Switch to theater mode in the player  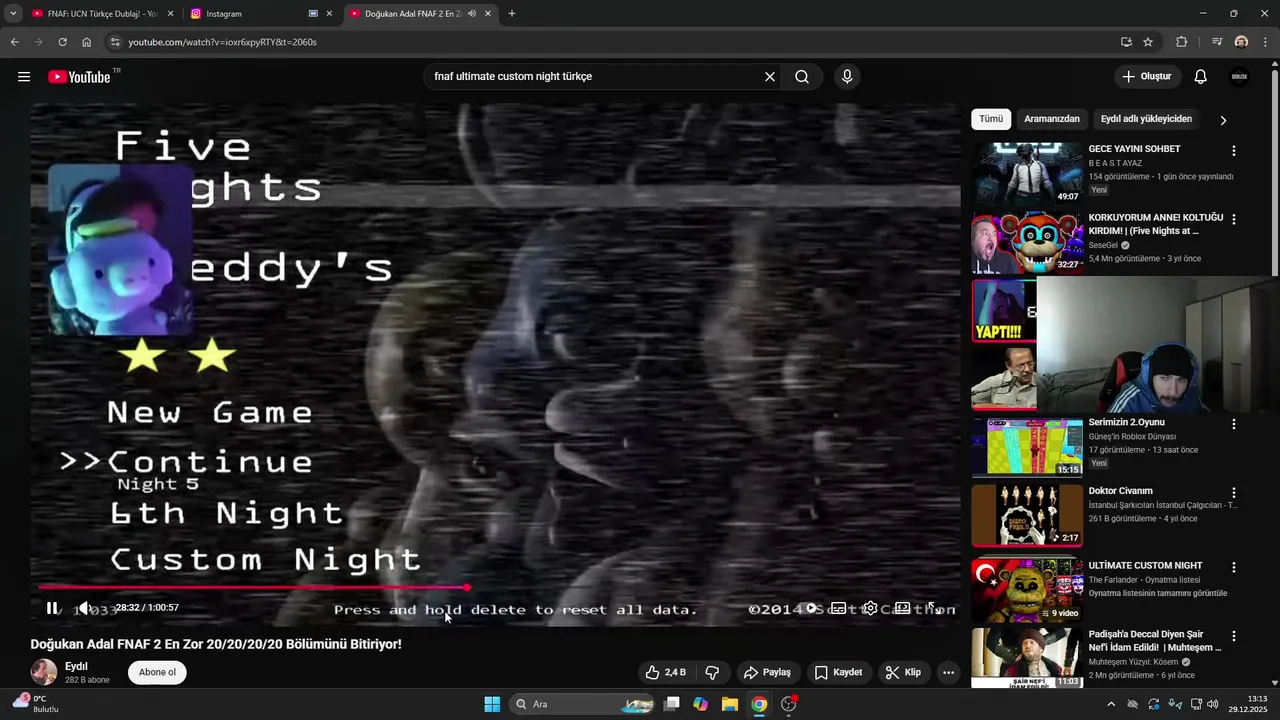coord(902,608)
